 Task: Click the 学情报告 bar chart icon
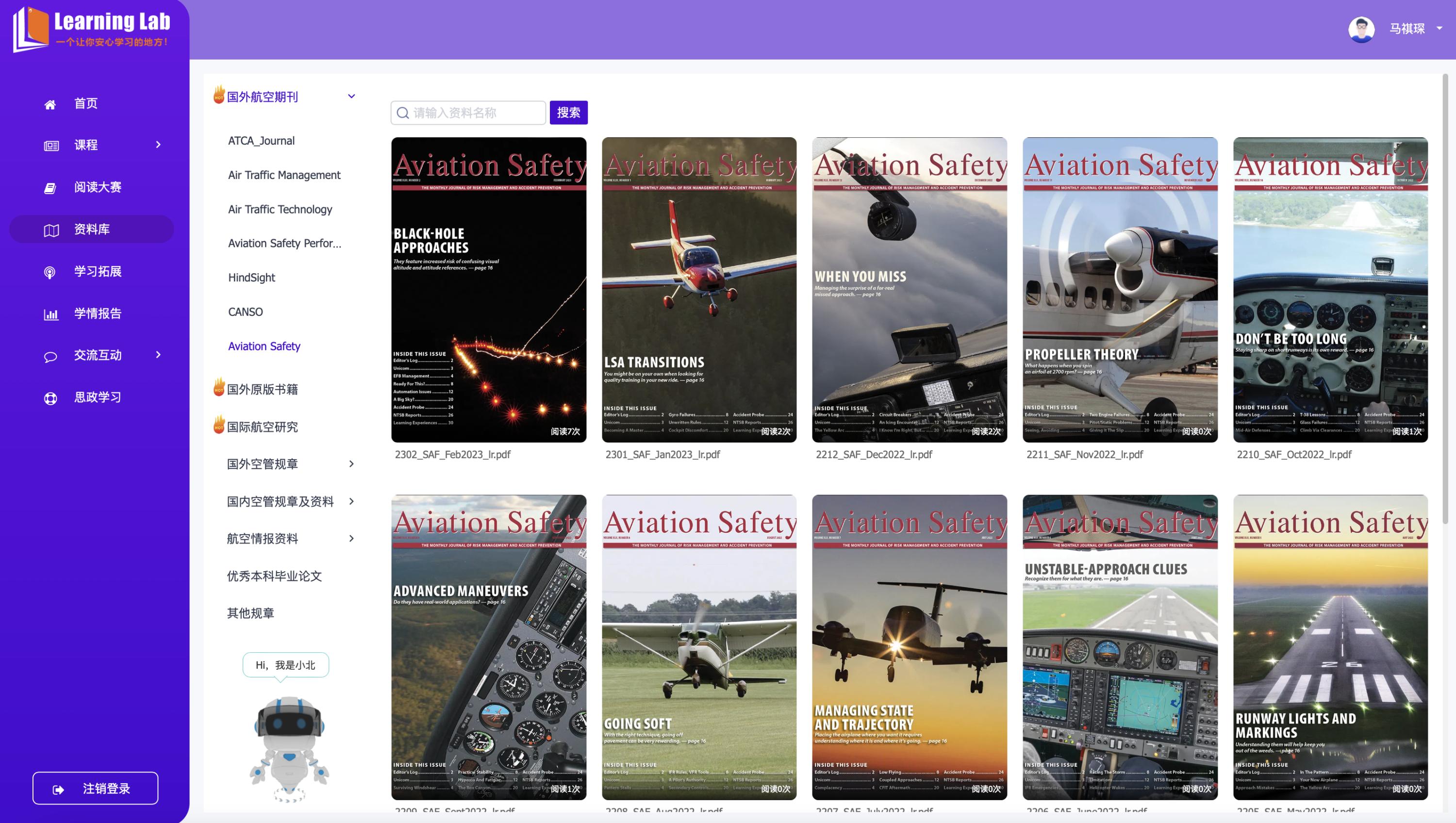(51, 314)
